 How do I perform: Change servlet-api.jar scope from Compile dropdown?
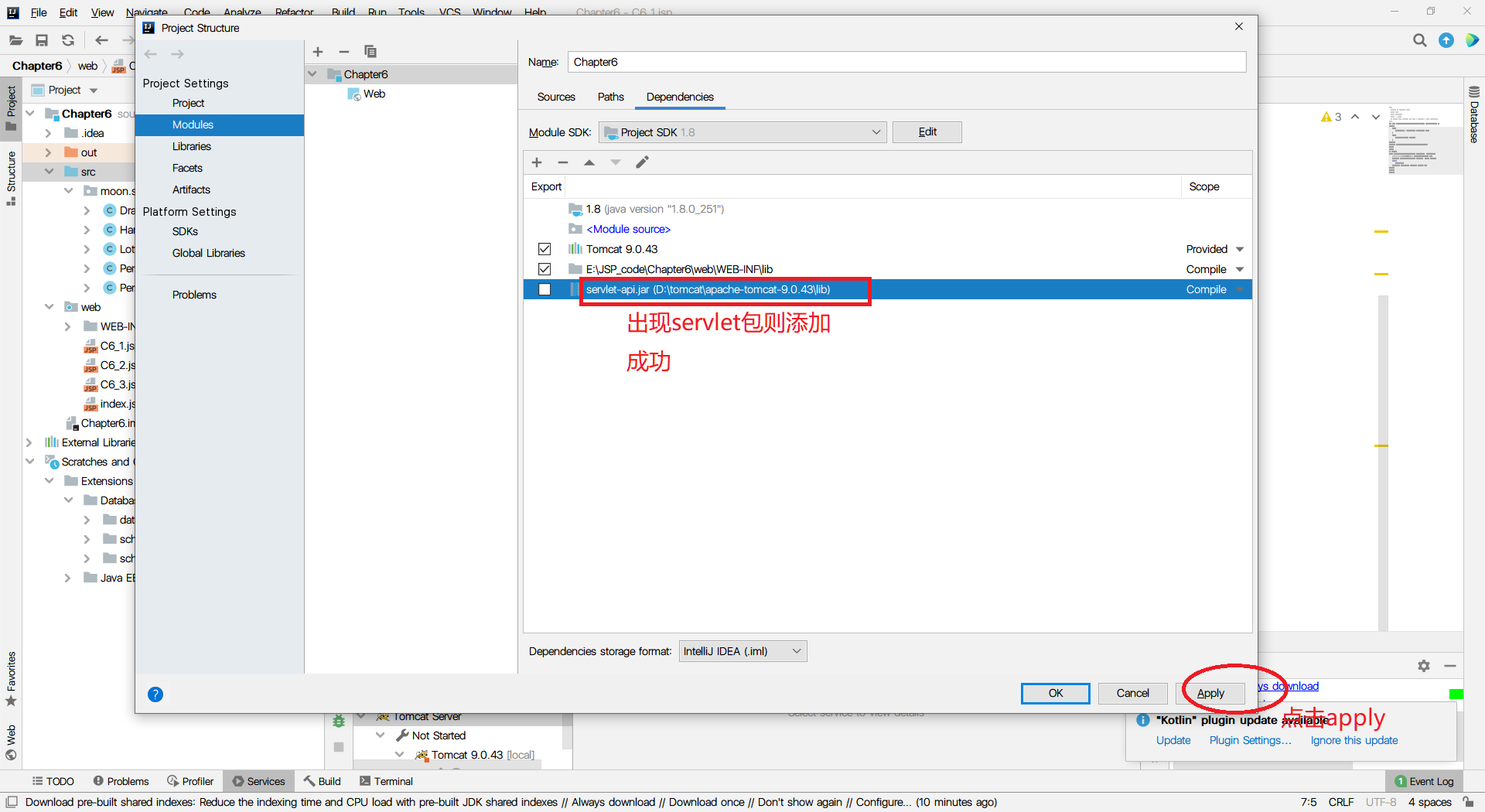tap(1238, 289)
